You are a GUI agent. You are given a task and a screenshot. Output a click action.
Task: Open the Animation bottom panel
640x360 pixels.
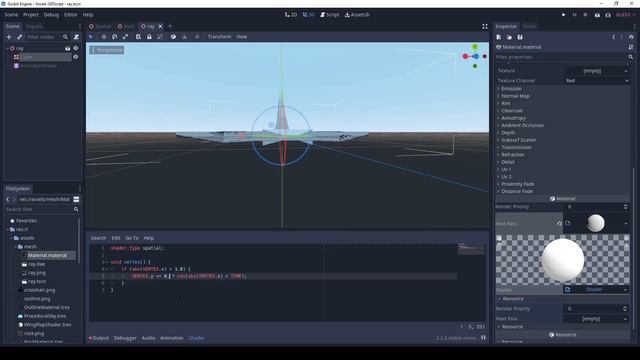point(171,338)
